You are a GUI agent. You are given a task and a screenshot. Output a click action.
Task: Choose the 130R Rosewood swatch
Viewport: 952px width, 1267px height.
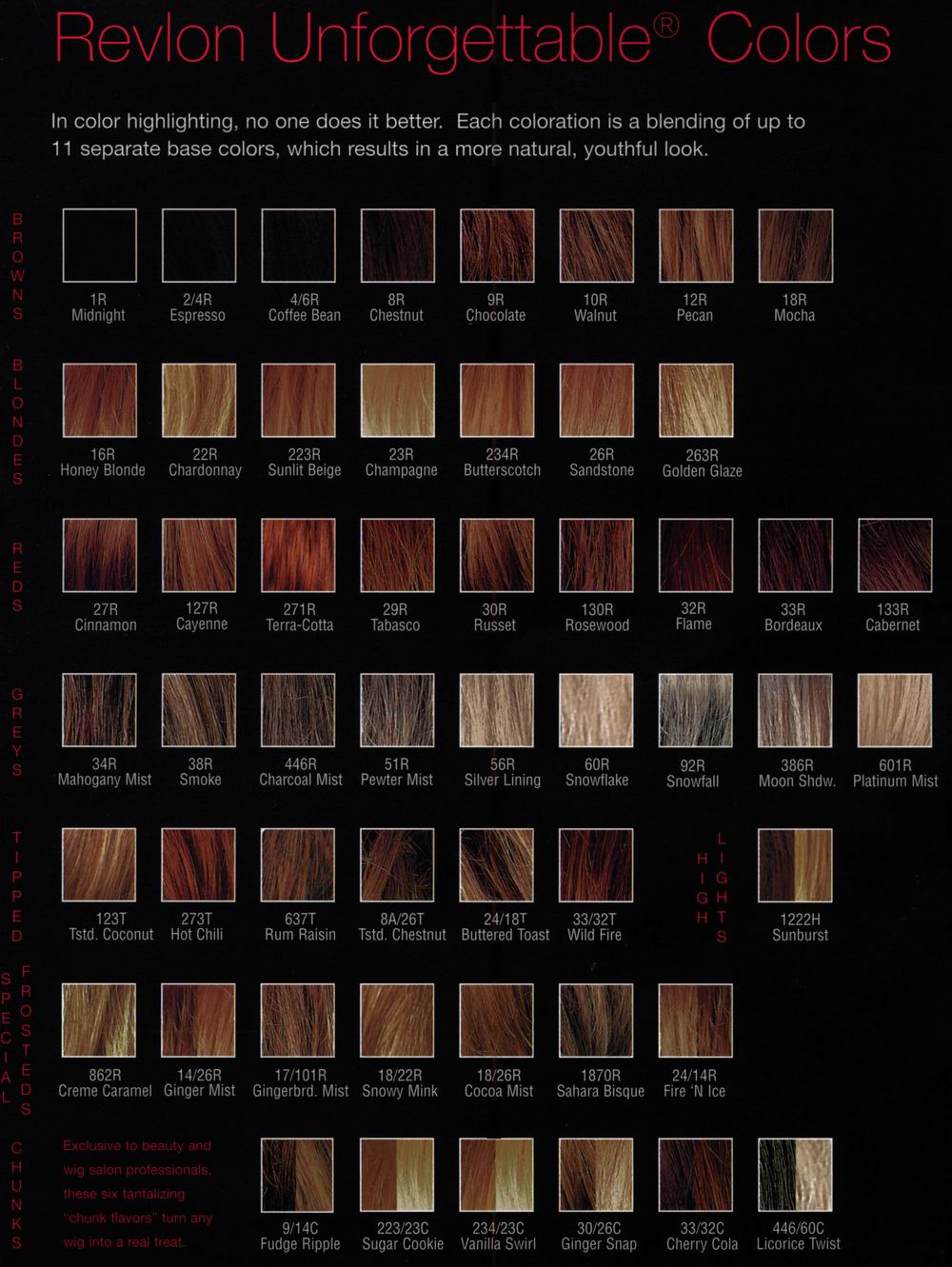pos(596,555)
